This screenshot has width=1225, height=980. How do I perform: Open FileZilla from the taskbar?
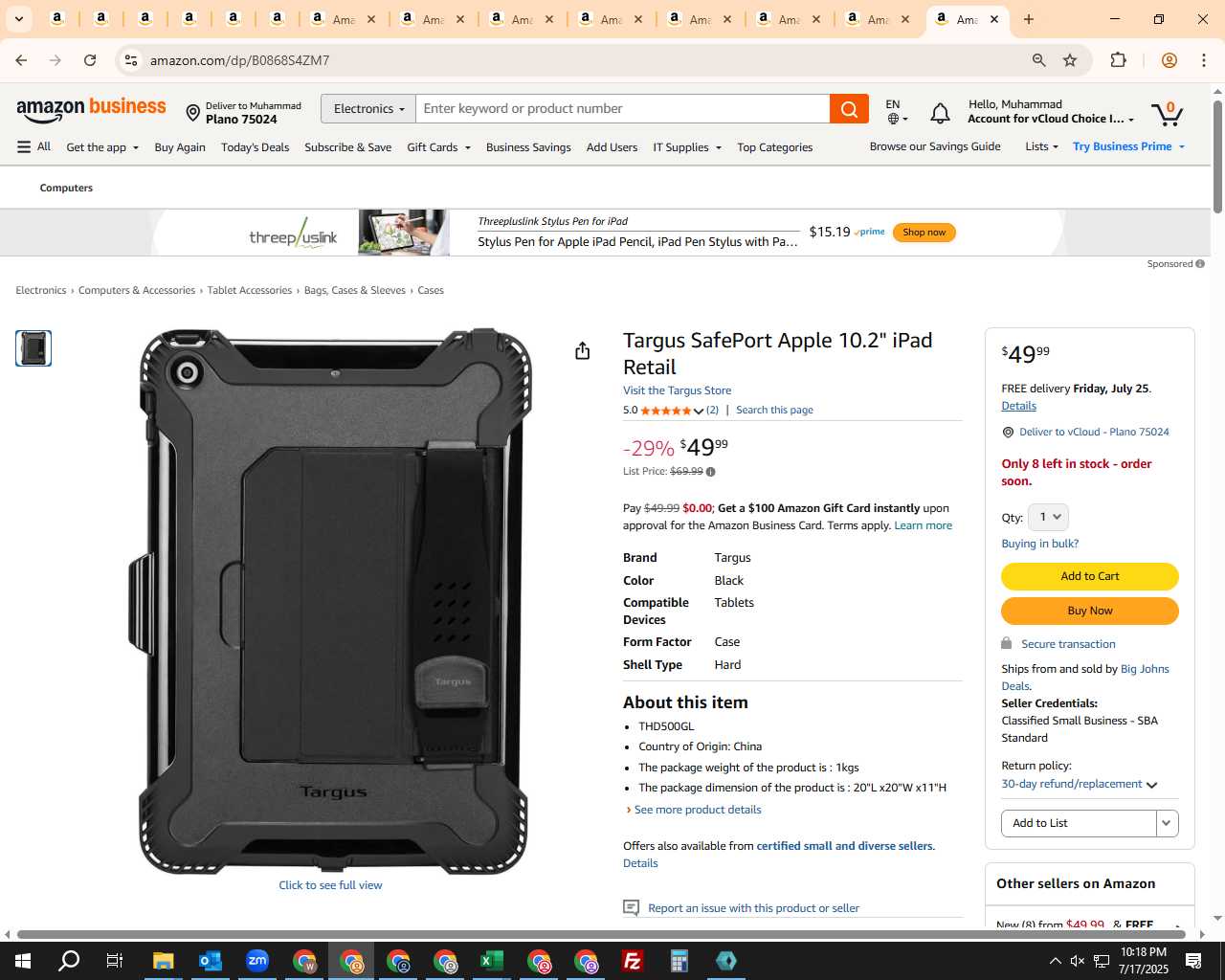click(x=632, y=961)
